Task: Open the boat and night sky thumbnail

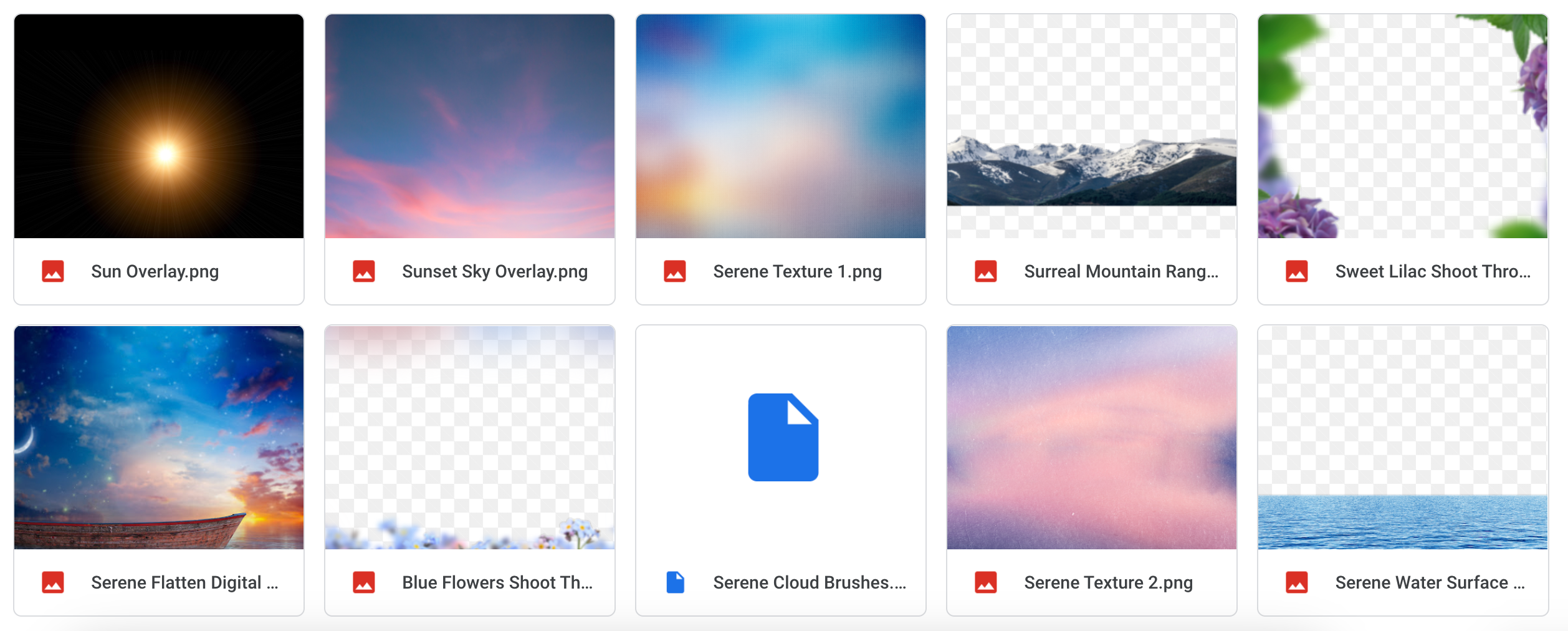Action: (x=159, y=438)
